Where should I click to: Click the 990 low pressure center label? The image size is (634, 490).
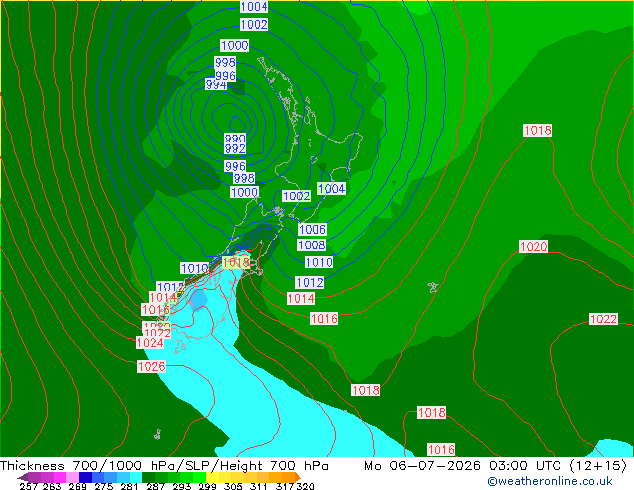(235, 139)
